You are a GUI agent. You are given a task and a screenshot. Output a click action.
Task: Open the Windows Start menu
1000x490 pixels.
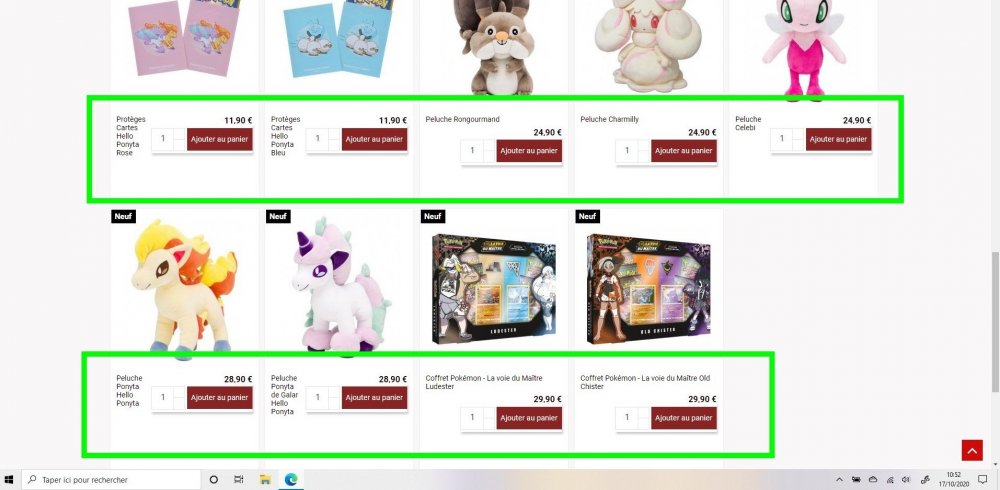(9, 479)
